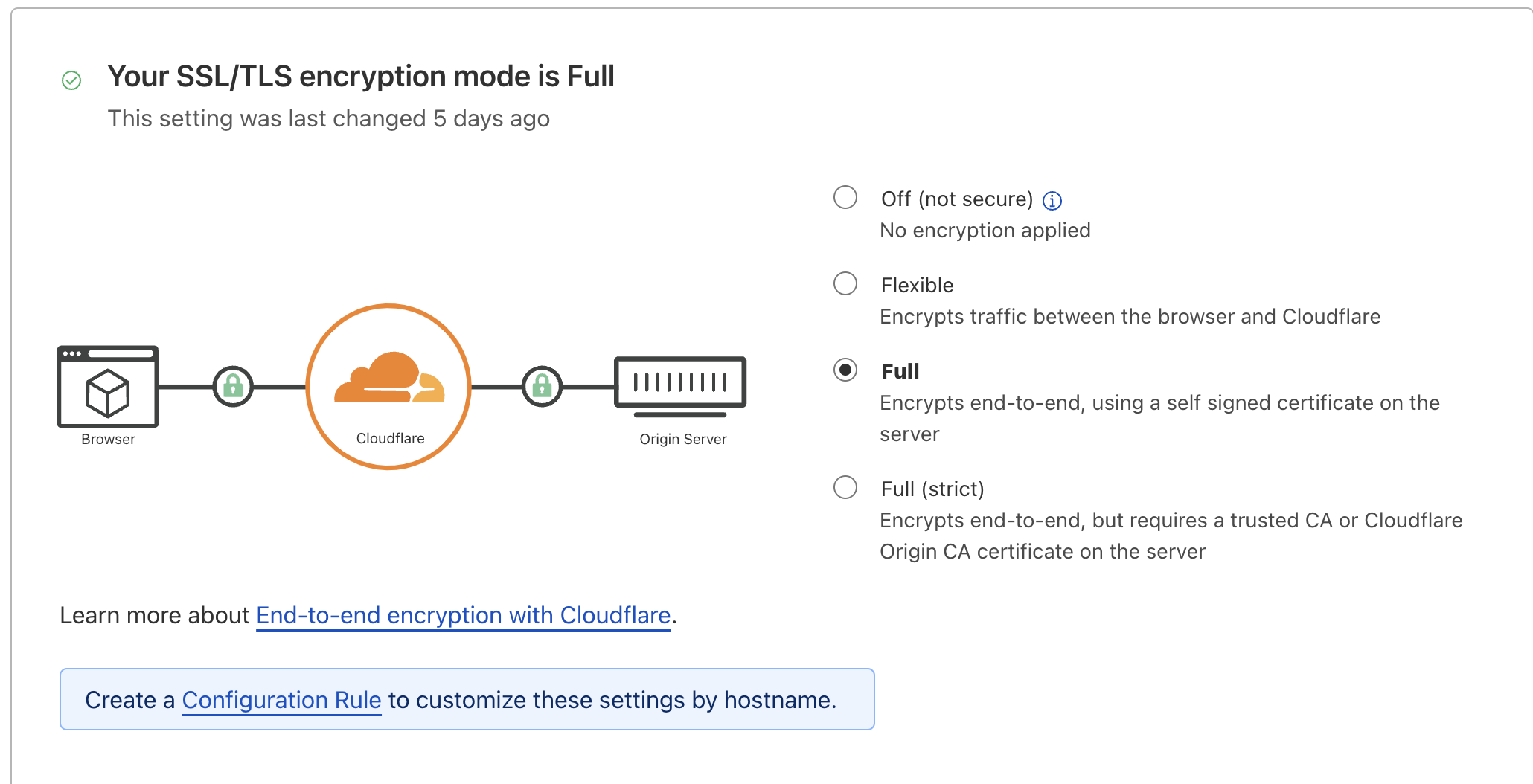Image resolution: width=1533 pixels, height=784 pixels.
Task: Click the padlock between Cloudflare and Origin Server
Action: click(542, 386)
